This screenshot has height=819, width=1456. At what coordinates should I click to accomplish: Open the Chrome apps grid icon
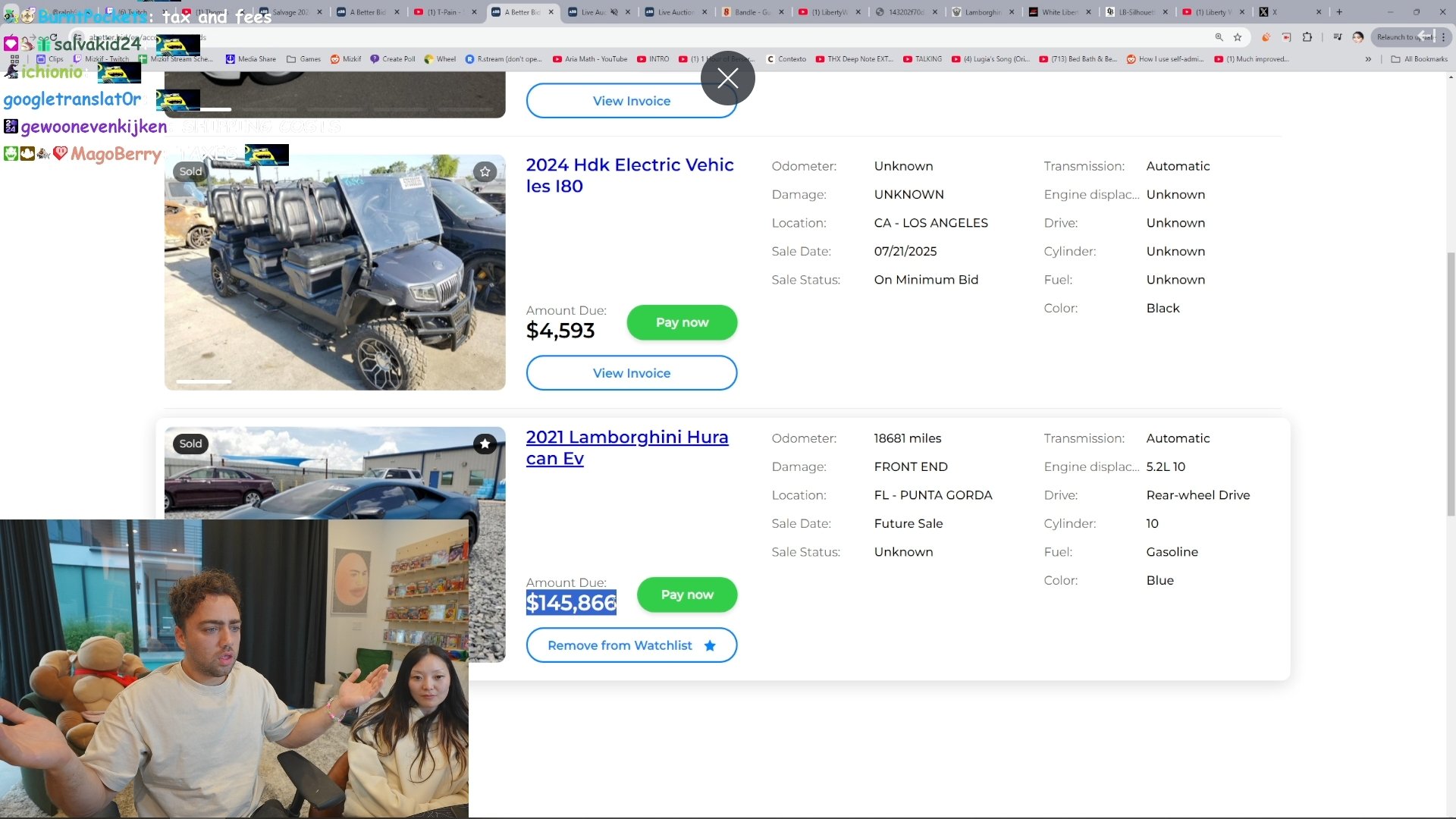point(14,59)
